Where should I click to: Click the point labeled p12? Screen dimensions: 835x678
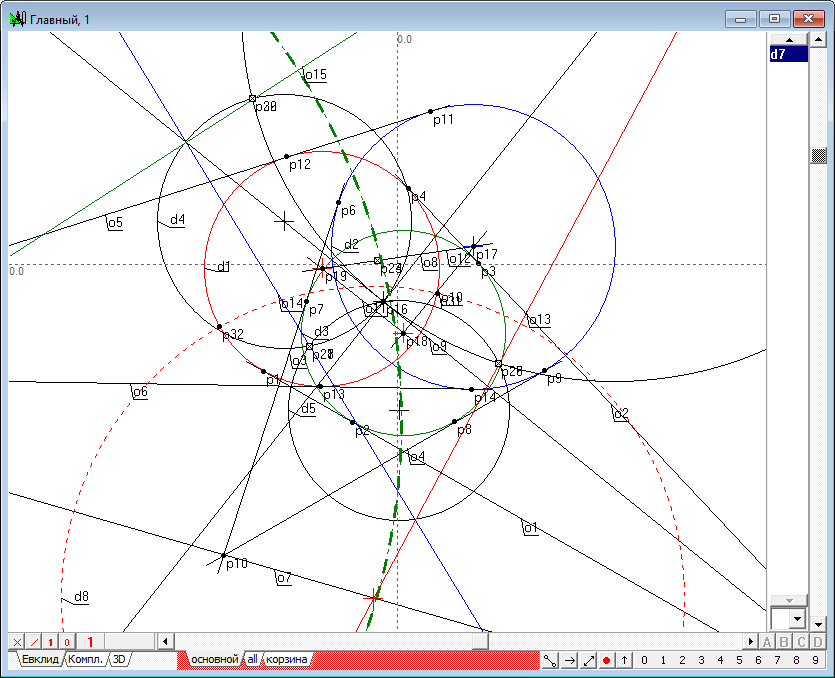286,157
